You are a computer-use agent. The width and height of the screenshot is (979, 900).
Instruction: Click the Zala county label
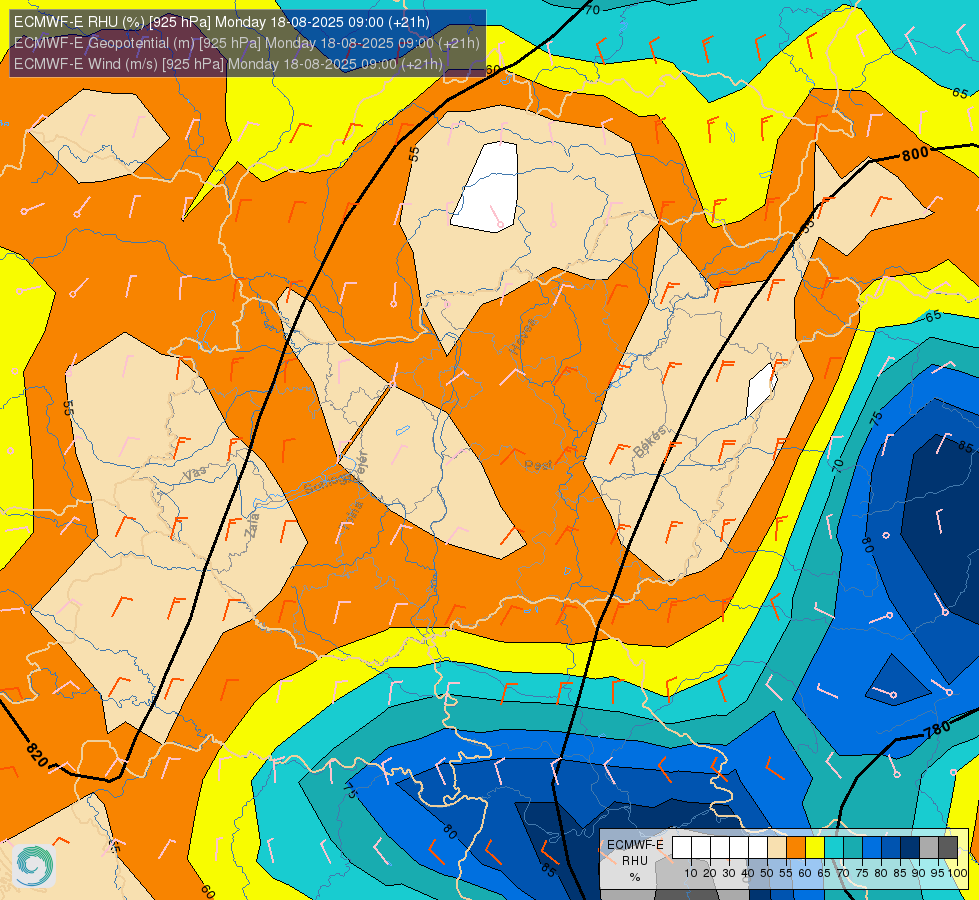click(x=252, y=526)
